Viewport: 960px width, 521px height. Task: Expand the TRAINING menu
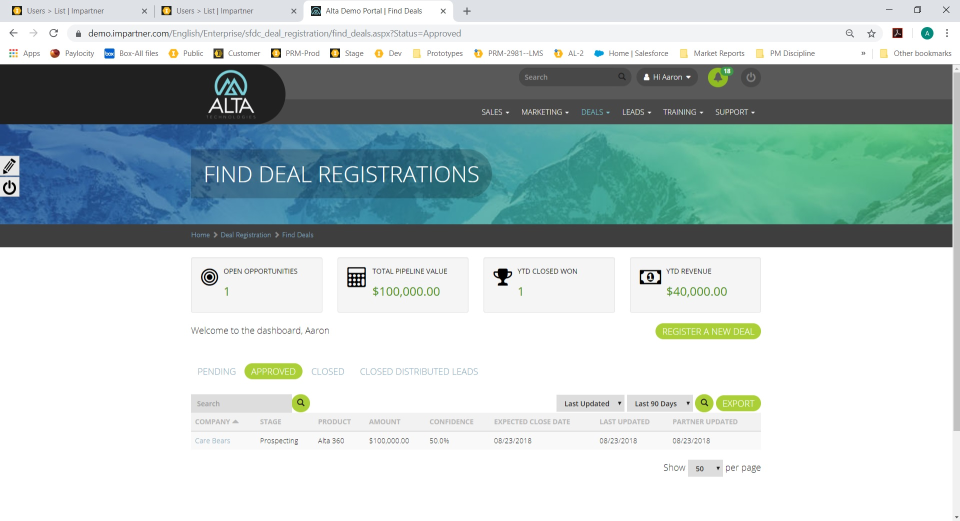[683, 112]
